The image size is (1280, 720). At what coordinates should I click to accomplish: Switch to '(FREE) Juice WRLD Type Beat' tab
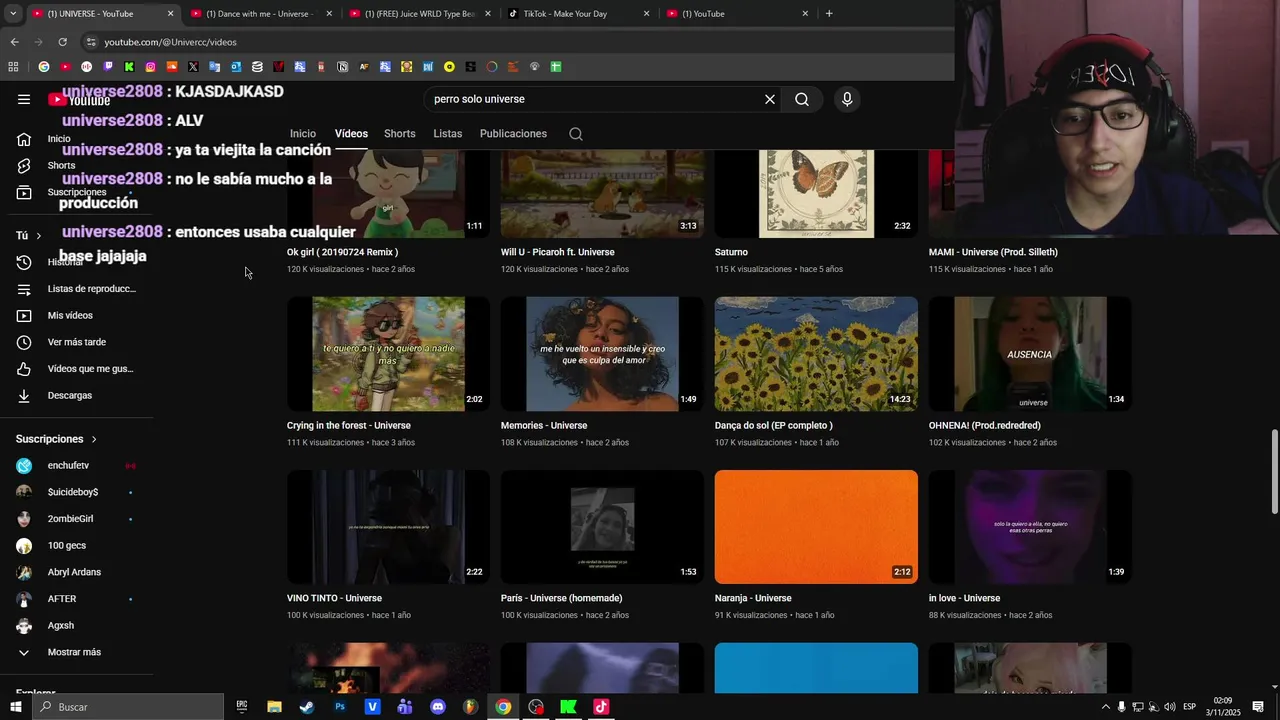[419, 14]
